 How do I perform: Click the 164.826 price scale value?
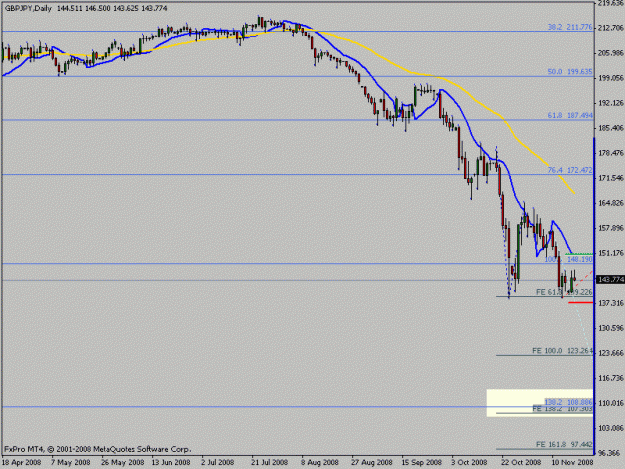coord(611,203)
